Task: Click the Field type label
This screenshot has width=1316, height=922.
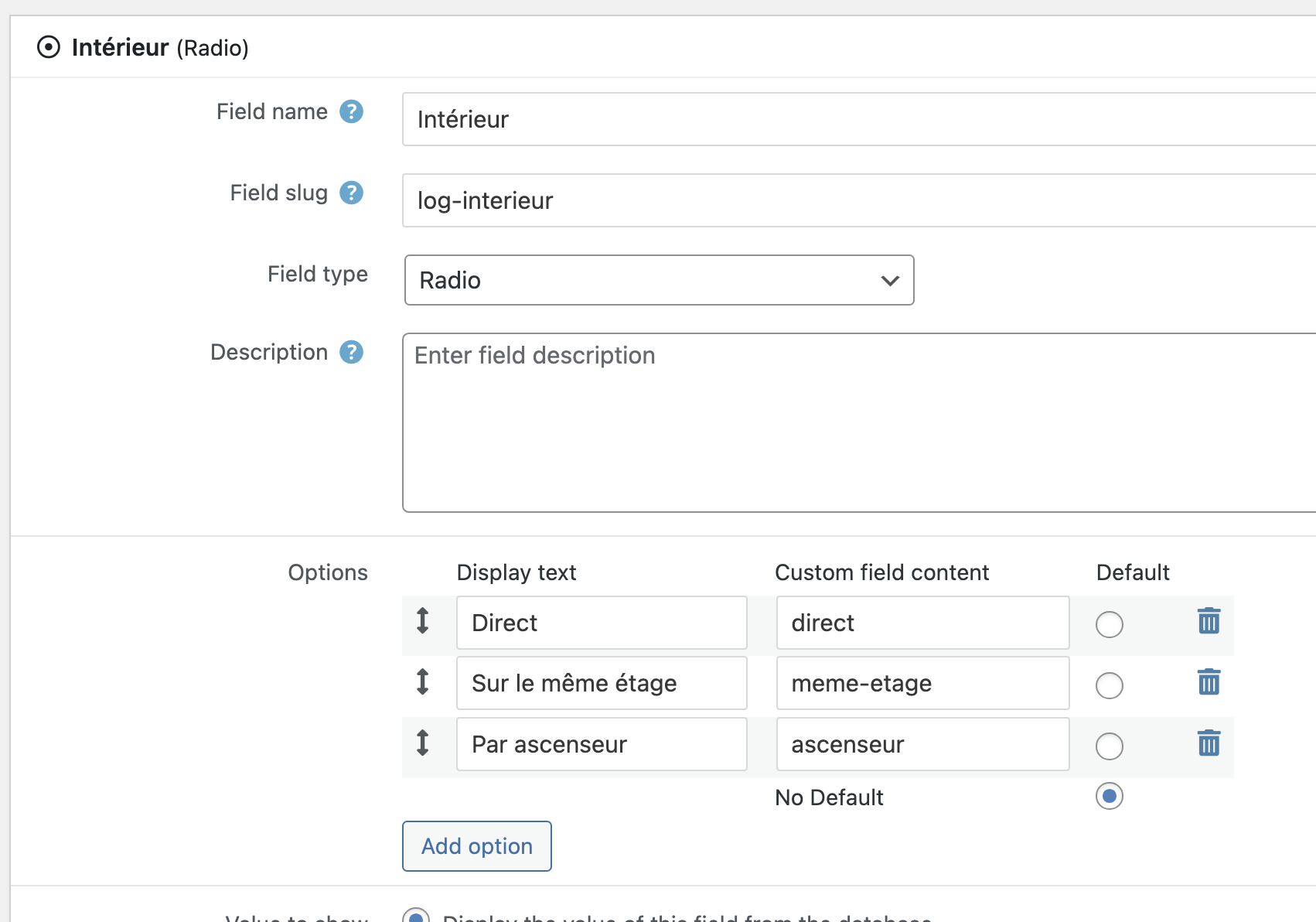Action: [x=318, y=275]
